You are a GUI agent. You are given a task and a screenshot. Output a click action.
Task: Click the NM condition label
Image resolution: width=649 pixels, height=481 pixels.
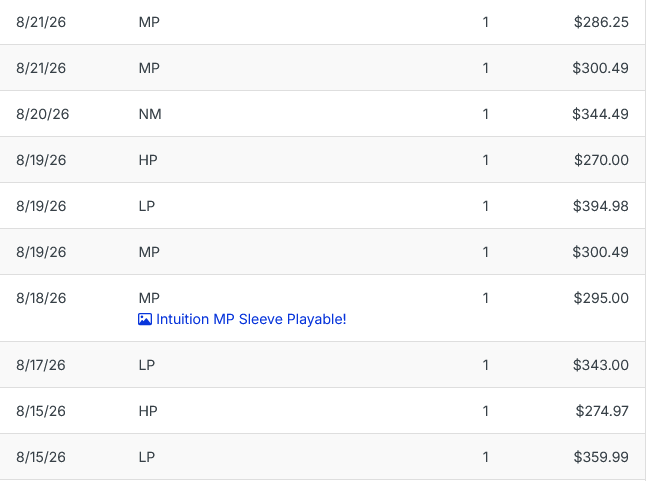tap(150, 114)
